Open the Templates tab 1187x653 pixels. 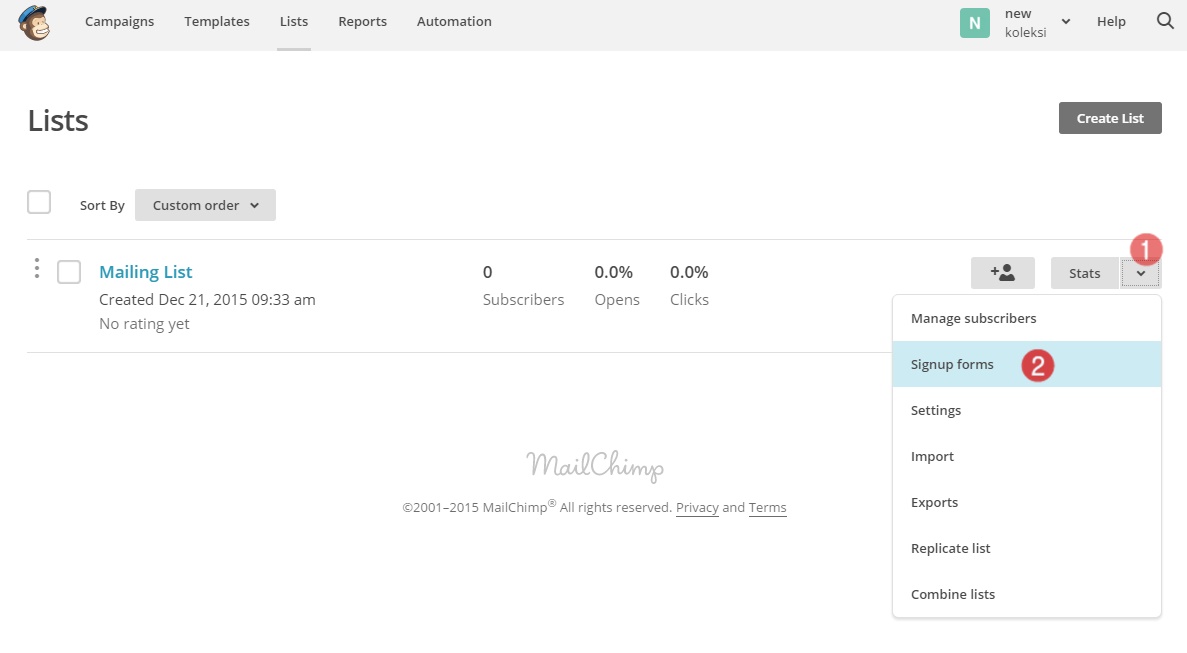(x=217, y=21)
